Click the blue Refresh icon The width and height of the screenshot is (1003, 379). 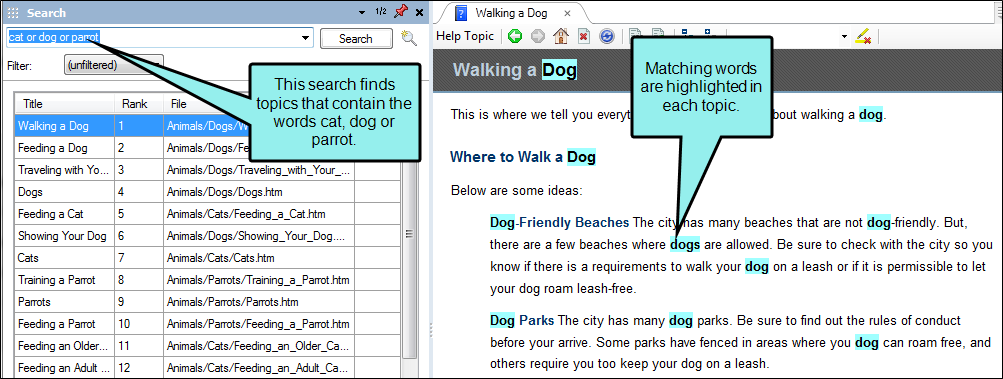pyautogui.click(x=606, y=36)
